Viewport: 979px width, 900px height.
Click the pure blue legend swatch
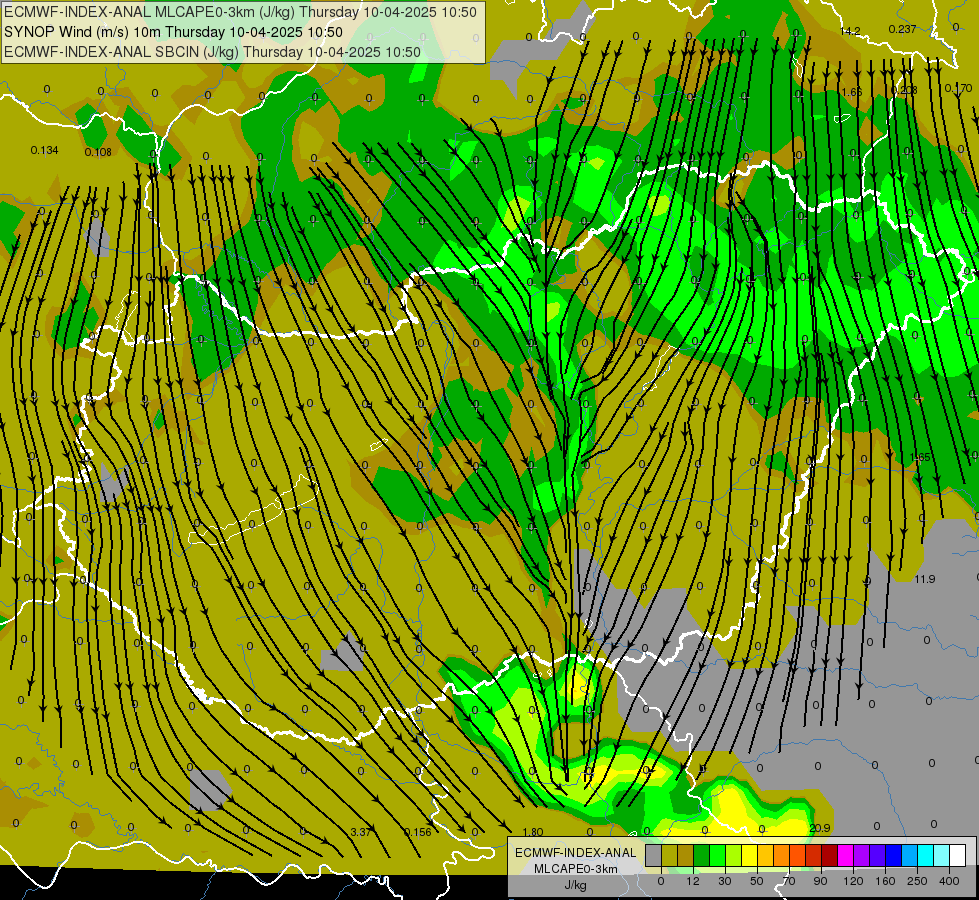(893, 856)
